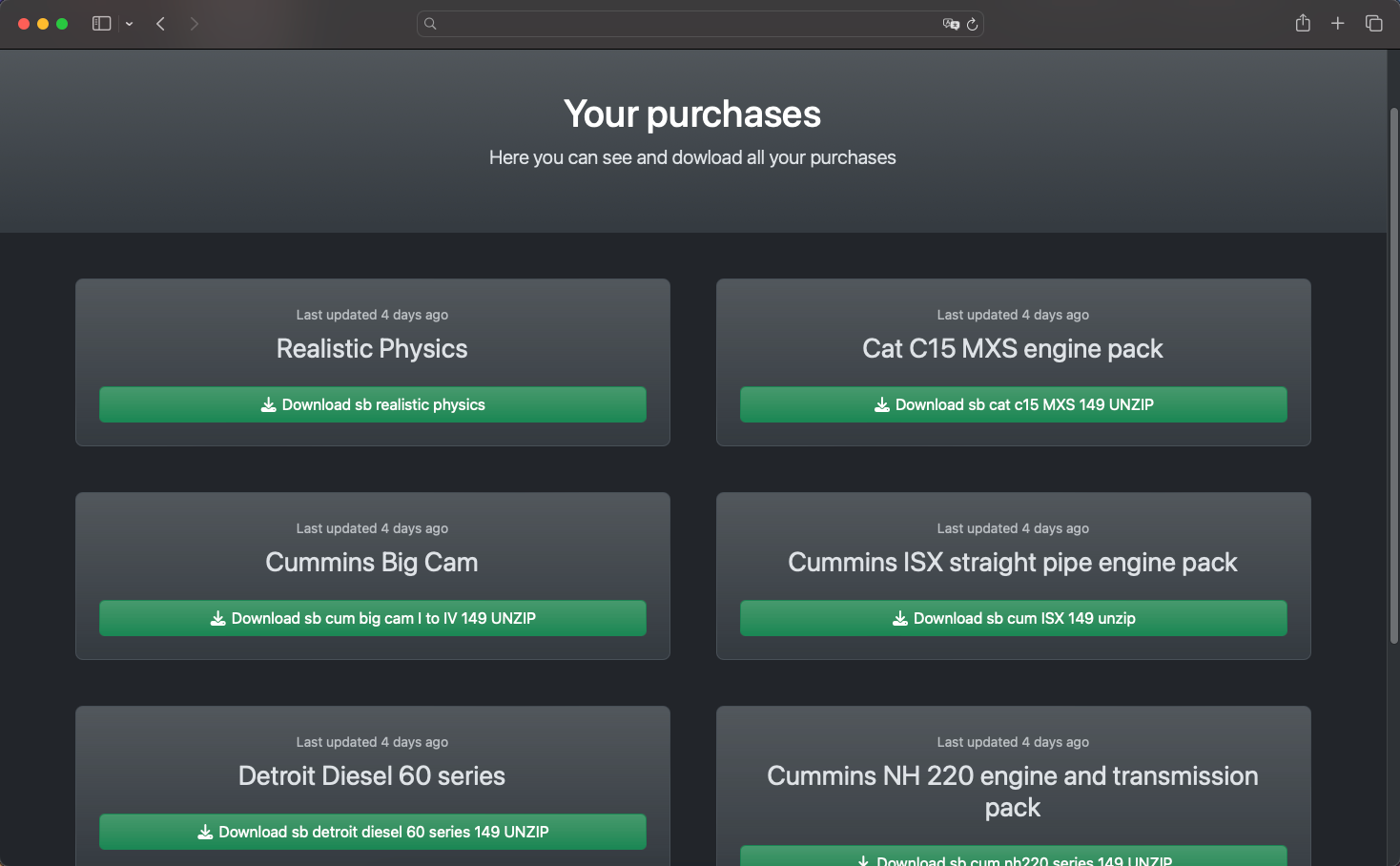This screenshot has width=1400, height=866.
Task: Click the translate page icon
Action: (x=951, y=24)
